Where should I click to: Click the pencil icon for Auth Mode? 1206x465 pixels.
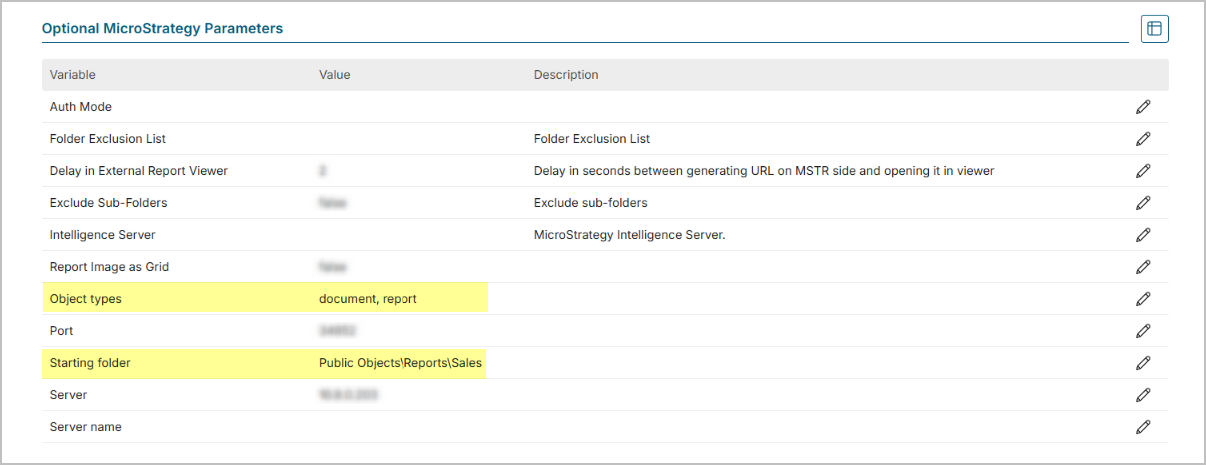coord(1143,107)
